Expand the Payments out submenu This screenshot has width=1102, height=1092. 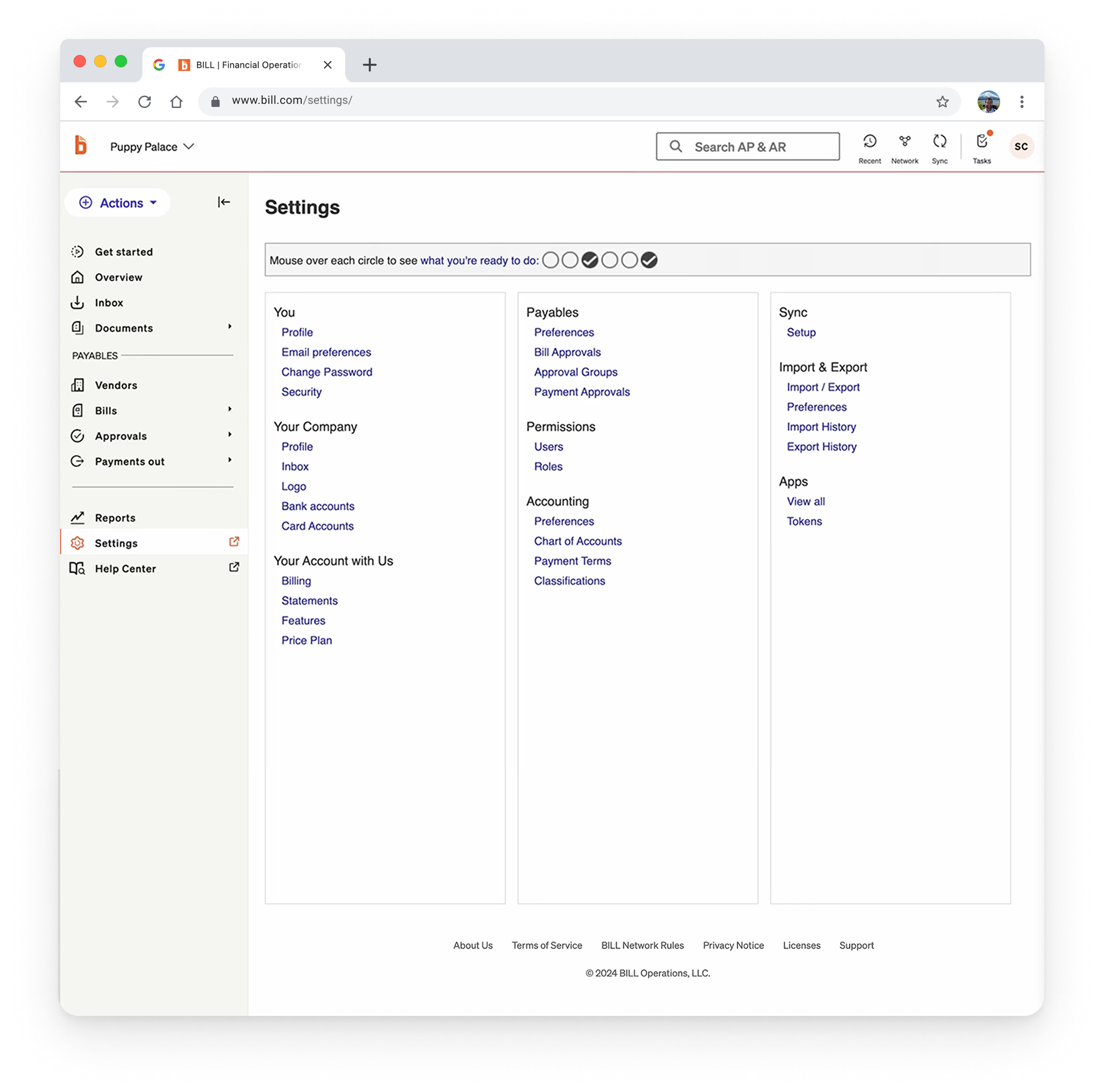[x=230, y=460]
